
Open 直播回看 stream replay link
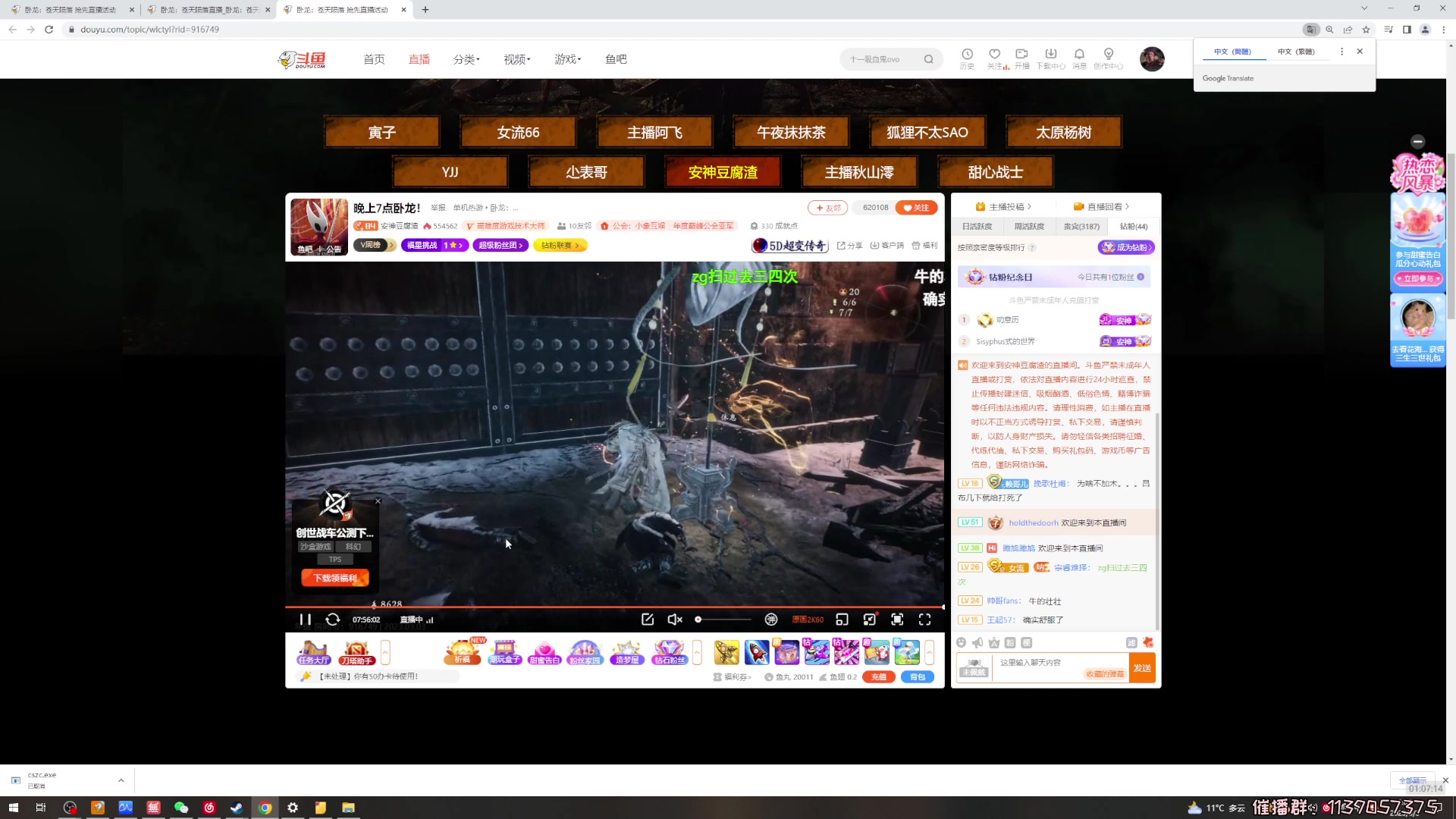click(1101, 206)
